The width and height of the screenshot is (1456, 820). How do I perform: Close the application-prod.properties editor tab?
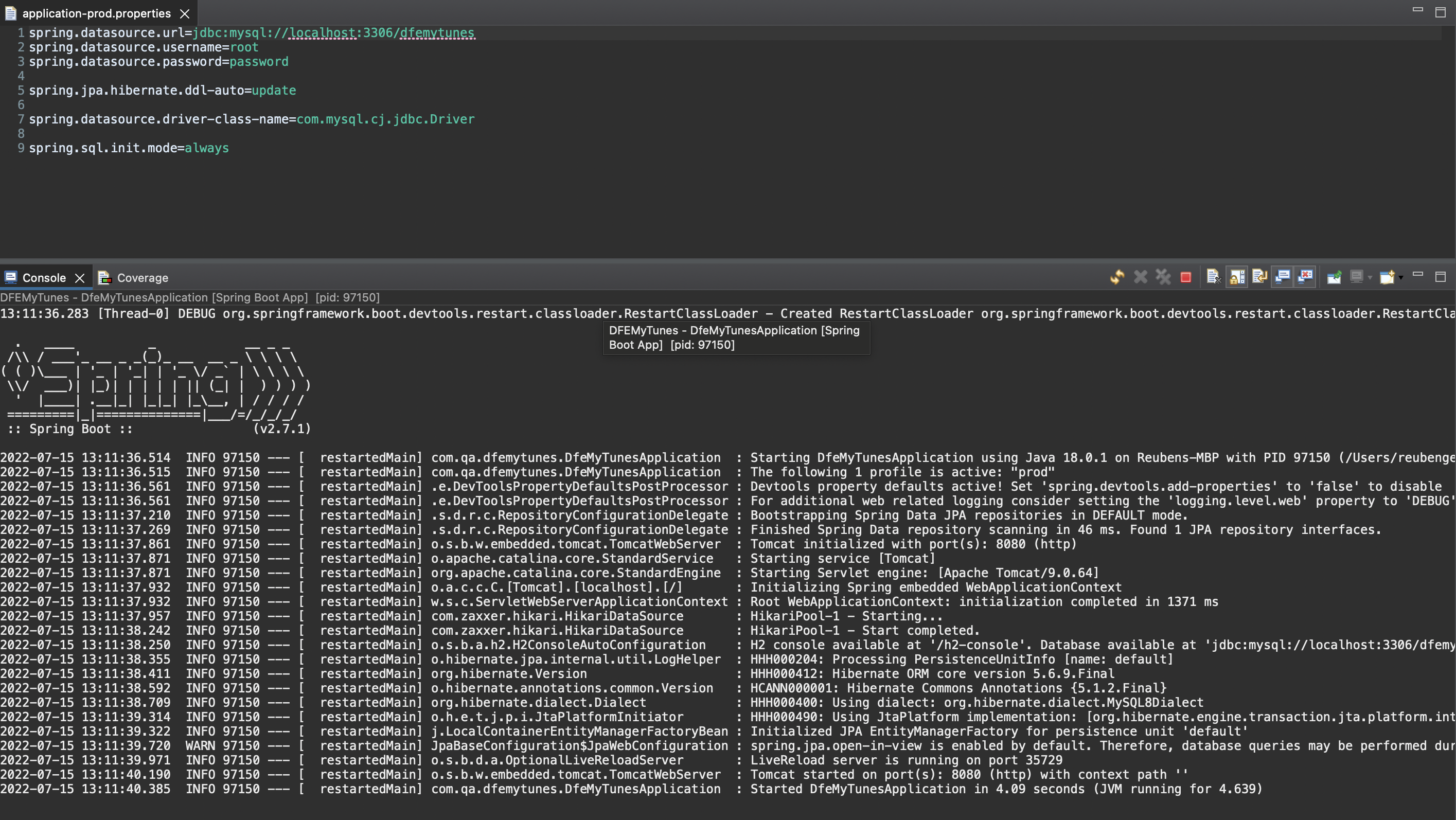(184, 13)
